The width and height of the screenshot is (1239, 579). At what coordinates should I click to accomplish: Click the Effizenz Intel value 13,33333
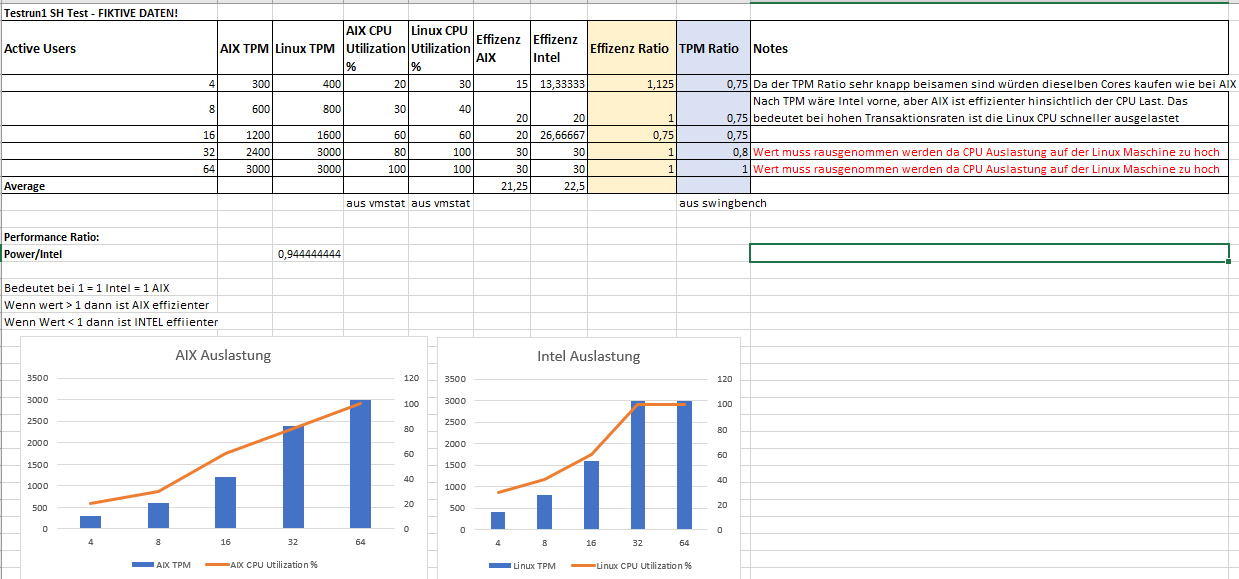(x=559, y=85)
